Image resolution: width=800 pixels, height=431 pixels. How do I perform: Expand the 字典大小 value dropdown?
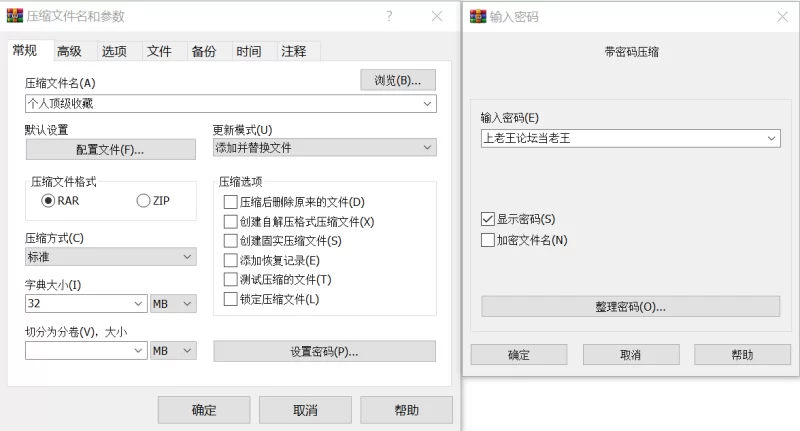coord(139,304)
